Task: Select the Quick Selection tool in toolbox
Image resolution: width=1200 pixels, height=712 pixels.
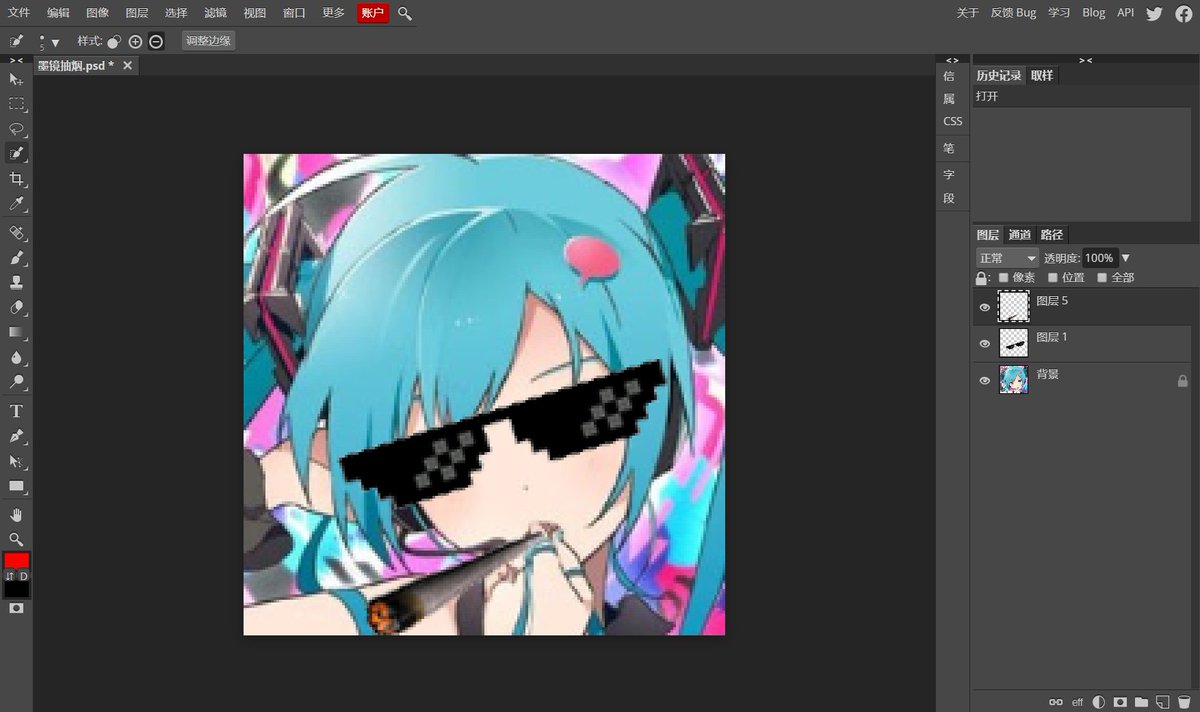Action: 16,154
